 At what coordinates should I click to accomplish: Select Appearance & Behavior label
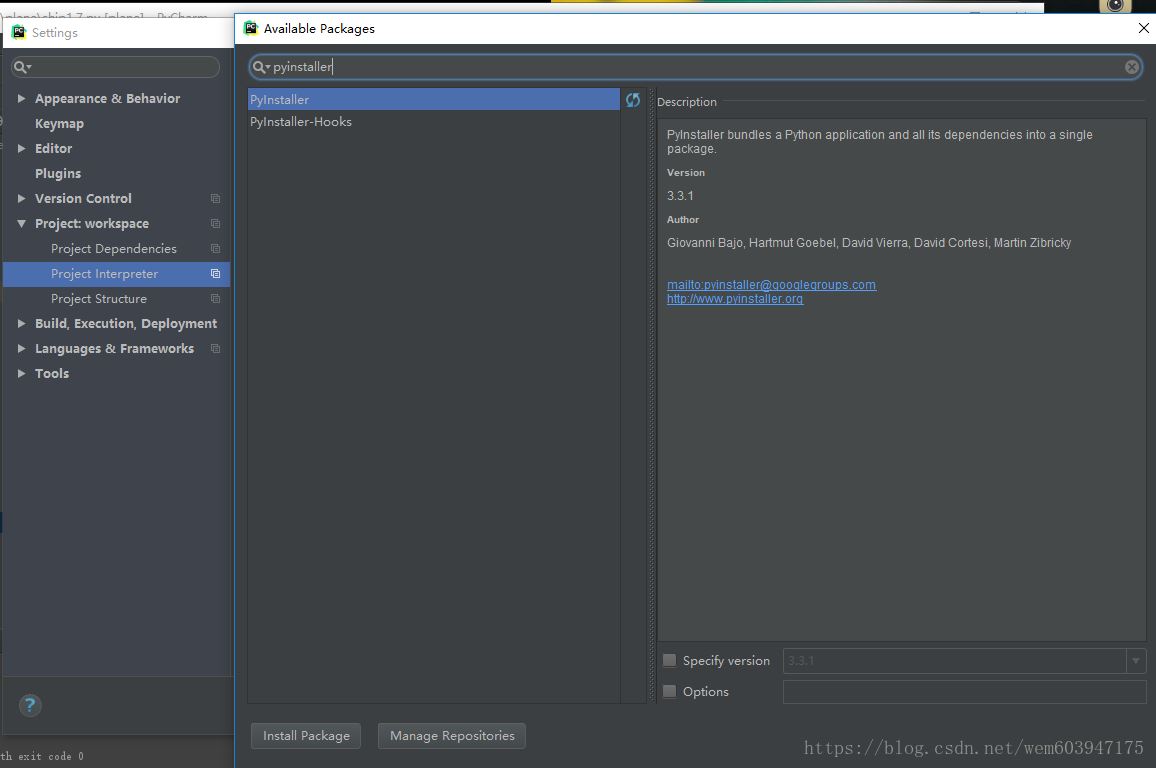pyautogui.click(x=108, y=98)
